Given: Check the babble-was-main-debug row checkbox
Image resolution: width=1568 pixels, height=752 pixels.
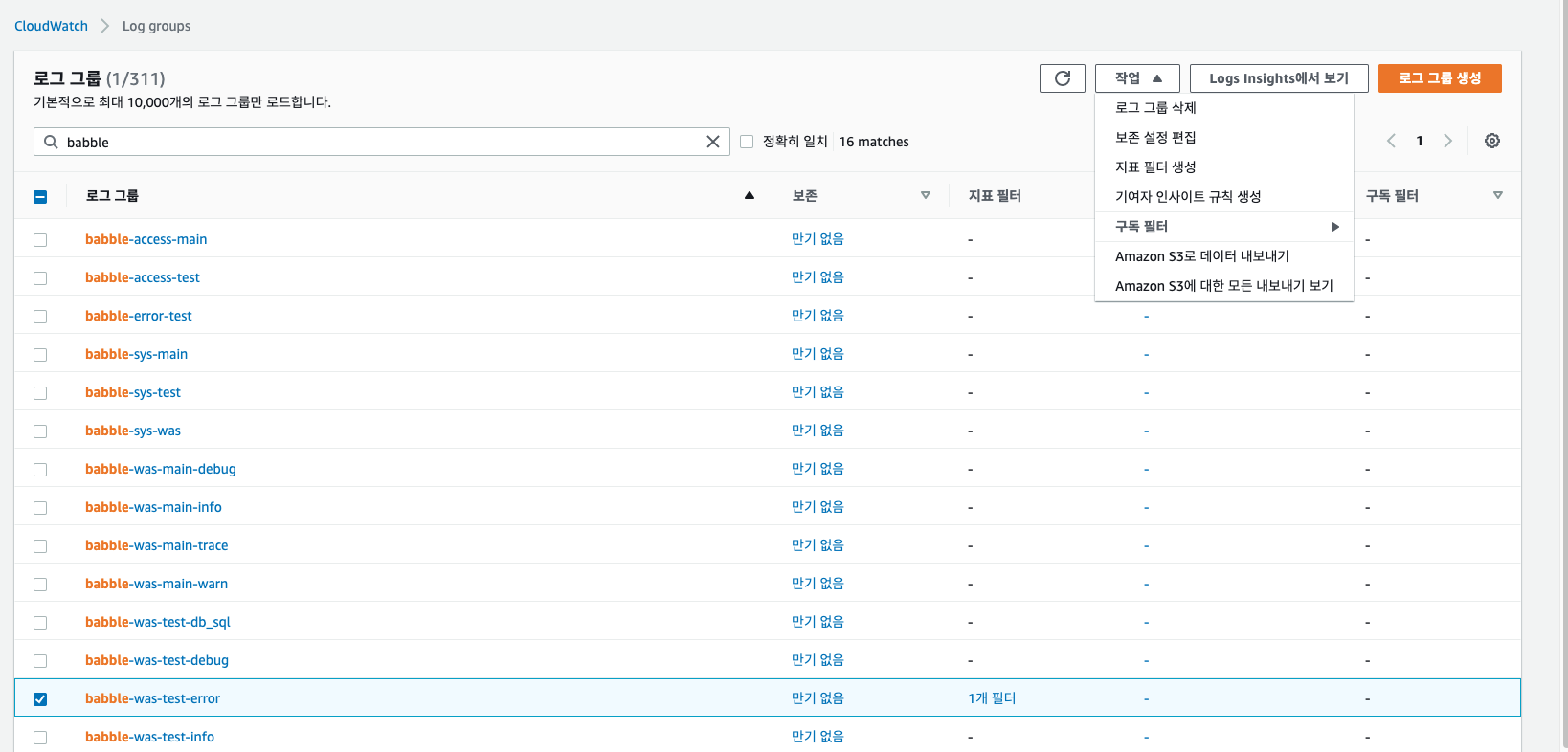Looking at the screenshot, I should click(40, 469).
